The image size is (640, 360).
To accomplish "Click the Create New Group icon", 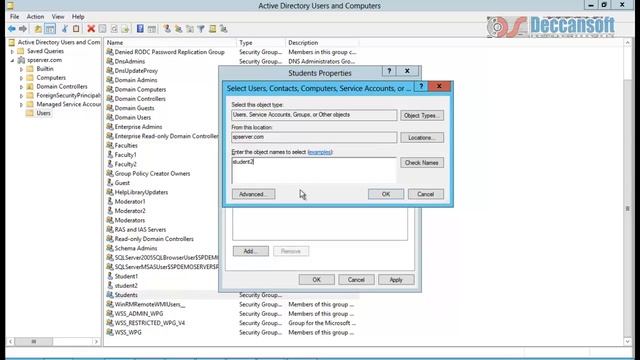I will coord(178,29).
